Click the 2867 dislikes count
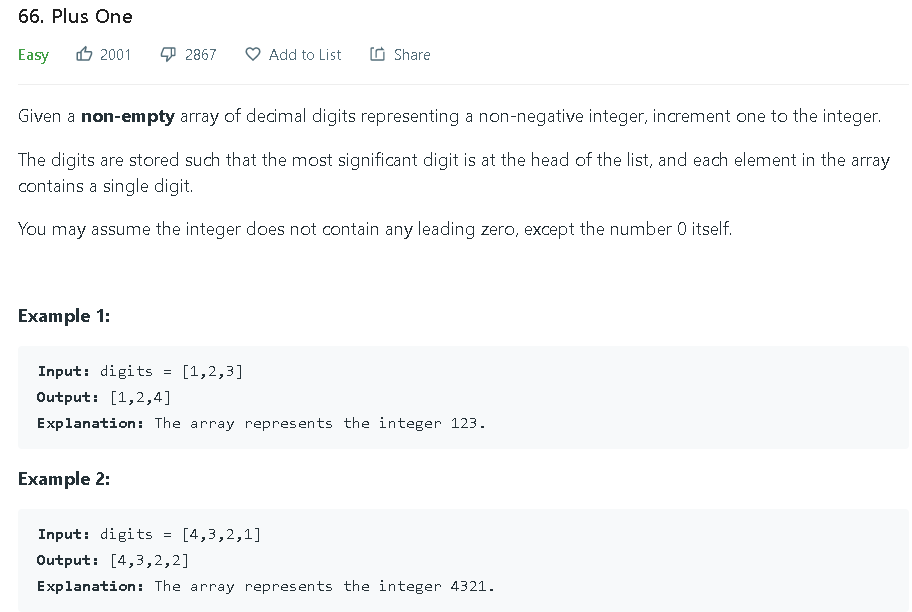The height and width of the screenshot is (612, 912). click(200, 55)
